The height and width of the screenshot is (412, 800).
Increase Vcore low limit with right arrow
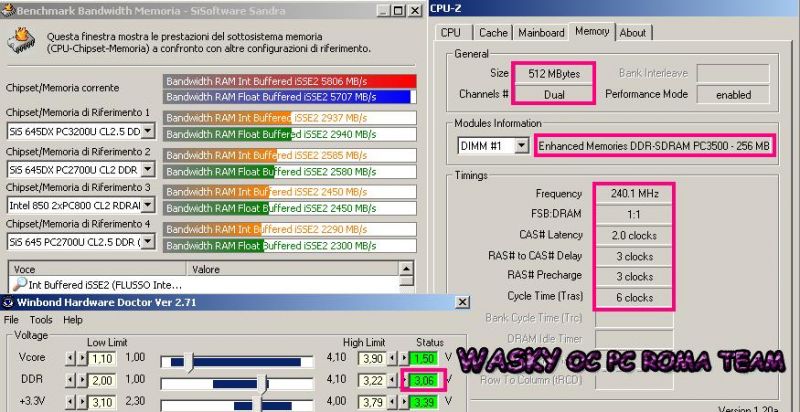[x=82, y=358]
